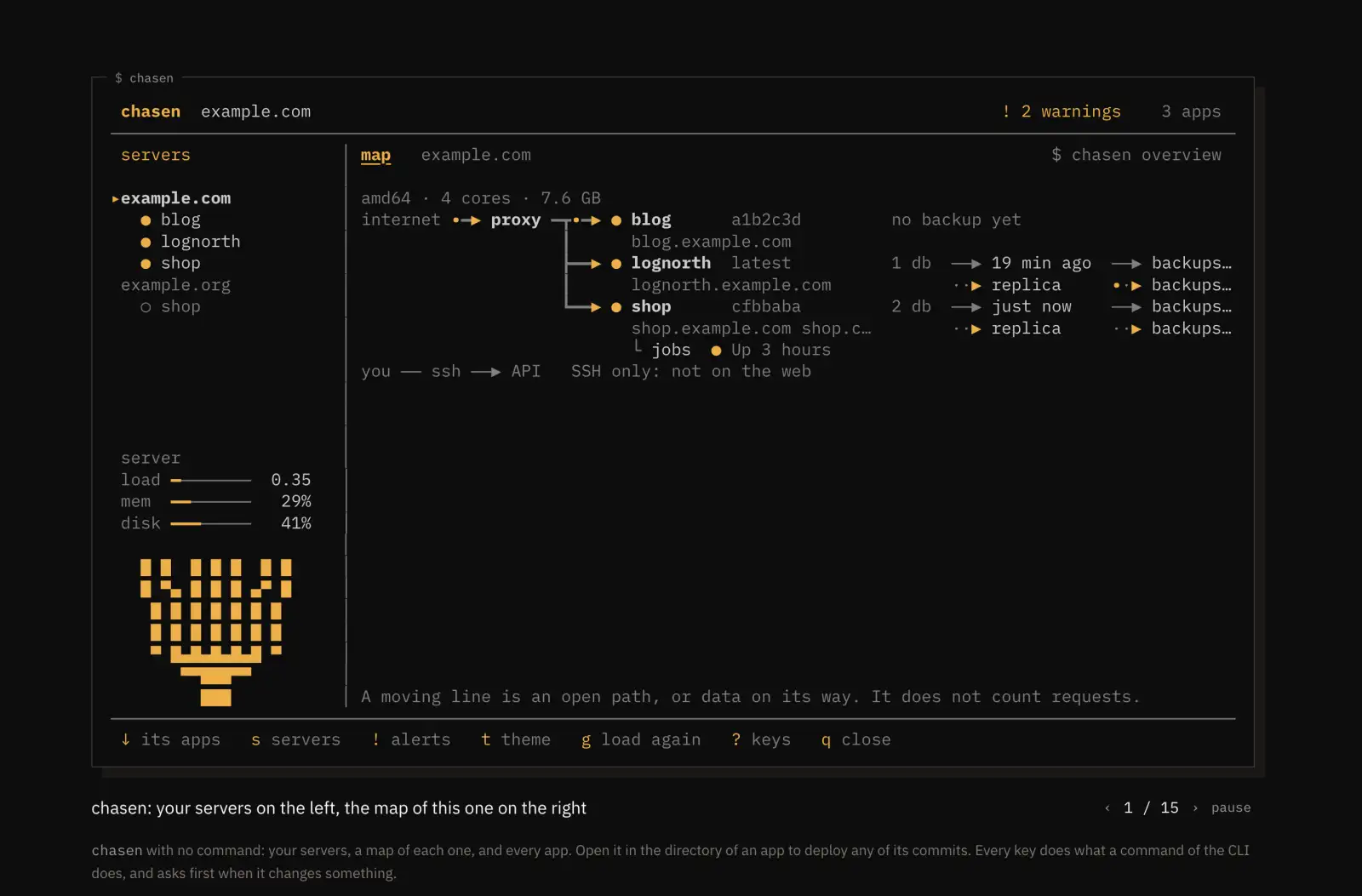Click the hollow status dot beside example.org shop
The width and height of the screenshot is (1362, 896).
tap(146, 307)
